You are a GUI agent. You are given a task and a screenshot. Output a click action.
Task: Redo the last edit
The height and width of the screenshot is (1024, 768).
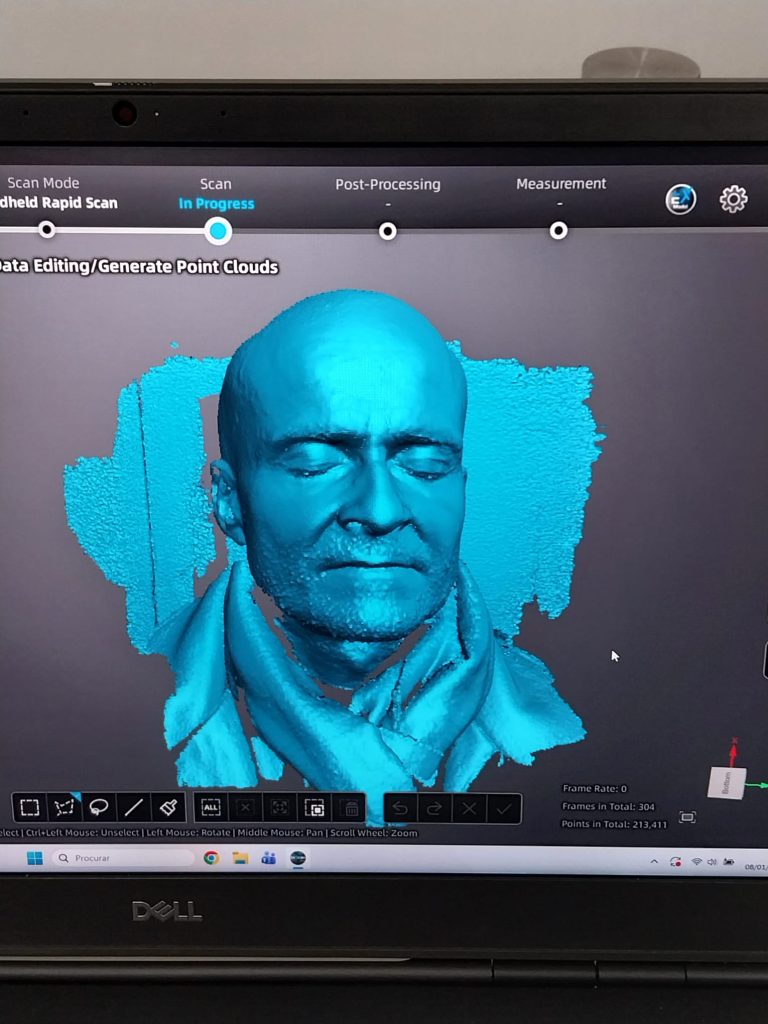coord(434,808)
